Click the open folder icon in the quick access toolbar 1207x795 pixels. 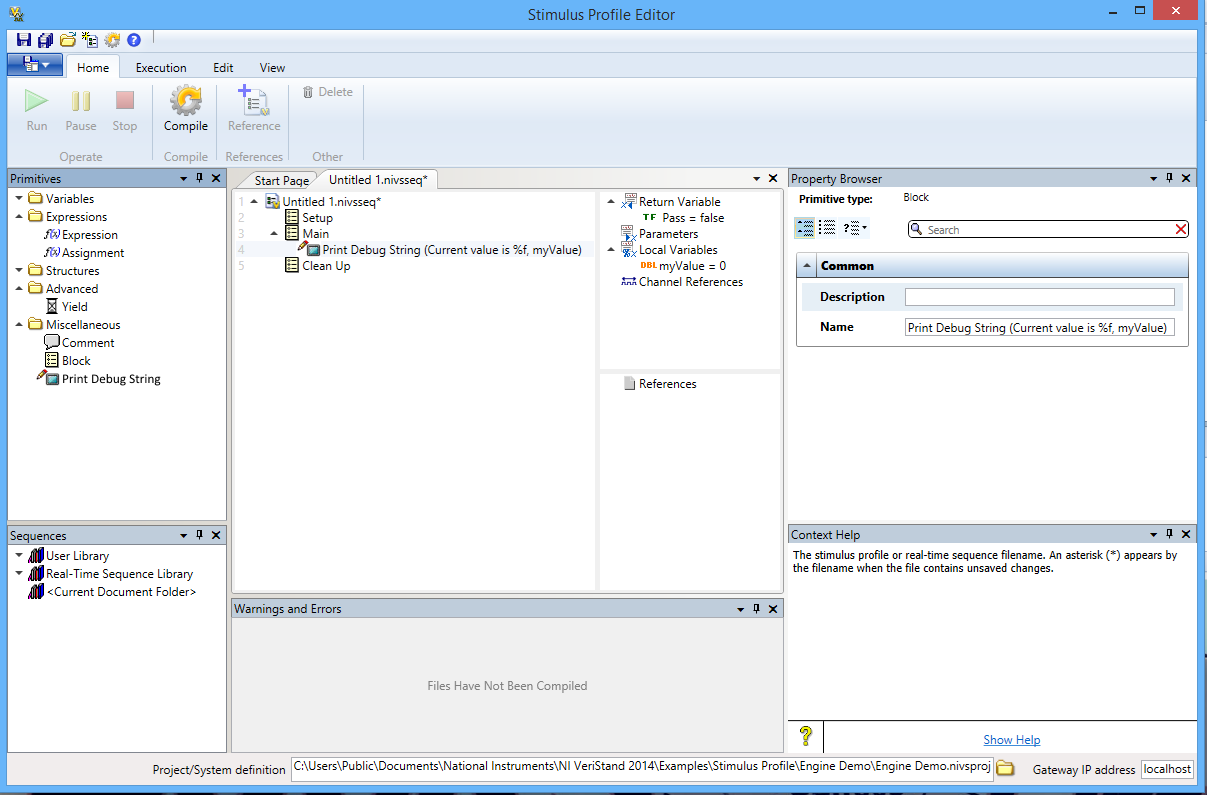point(68,40)
